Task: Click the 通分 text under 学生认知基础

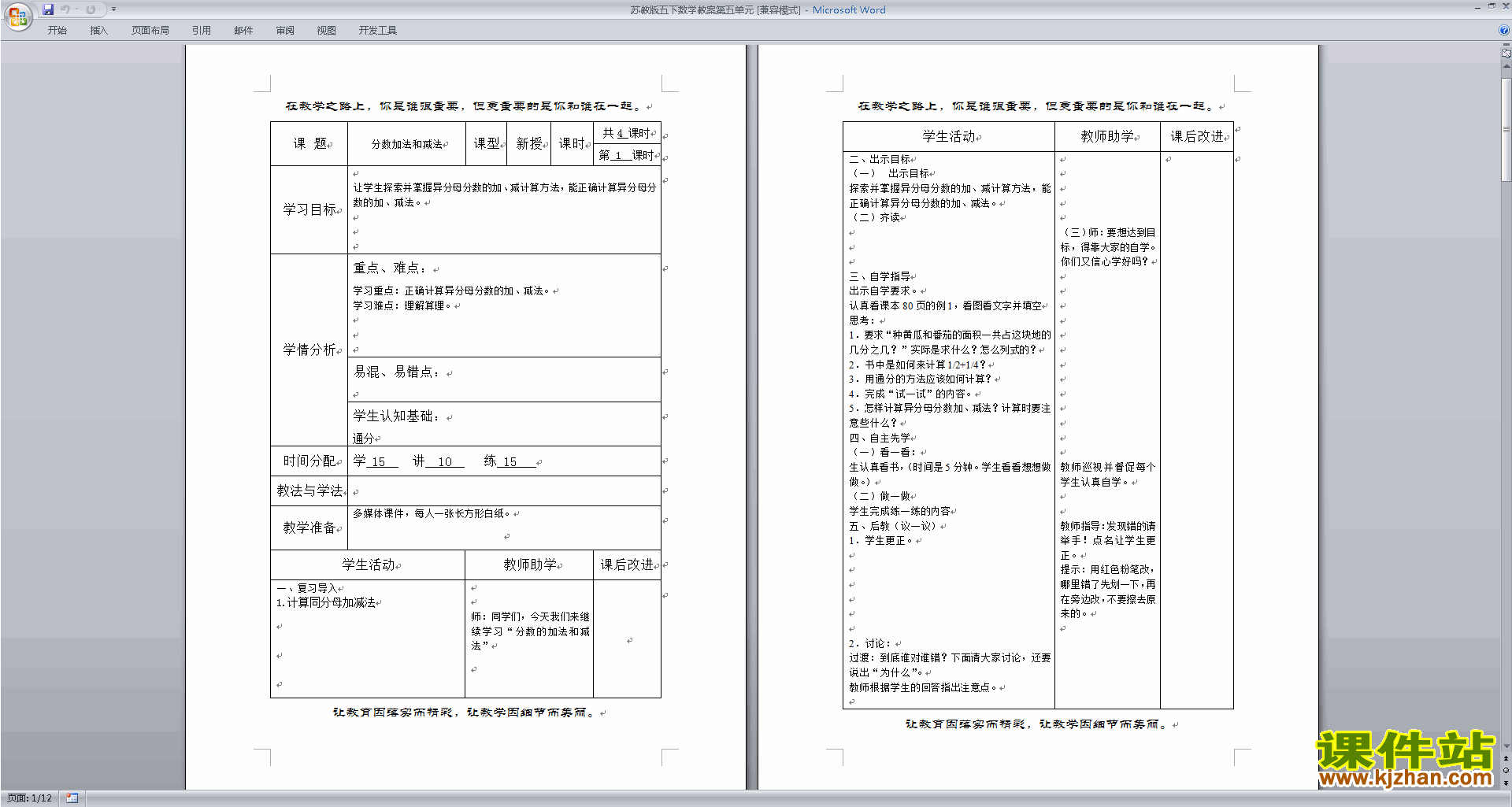Action: pyautogui.click(x=363, y=439)
